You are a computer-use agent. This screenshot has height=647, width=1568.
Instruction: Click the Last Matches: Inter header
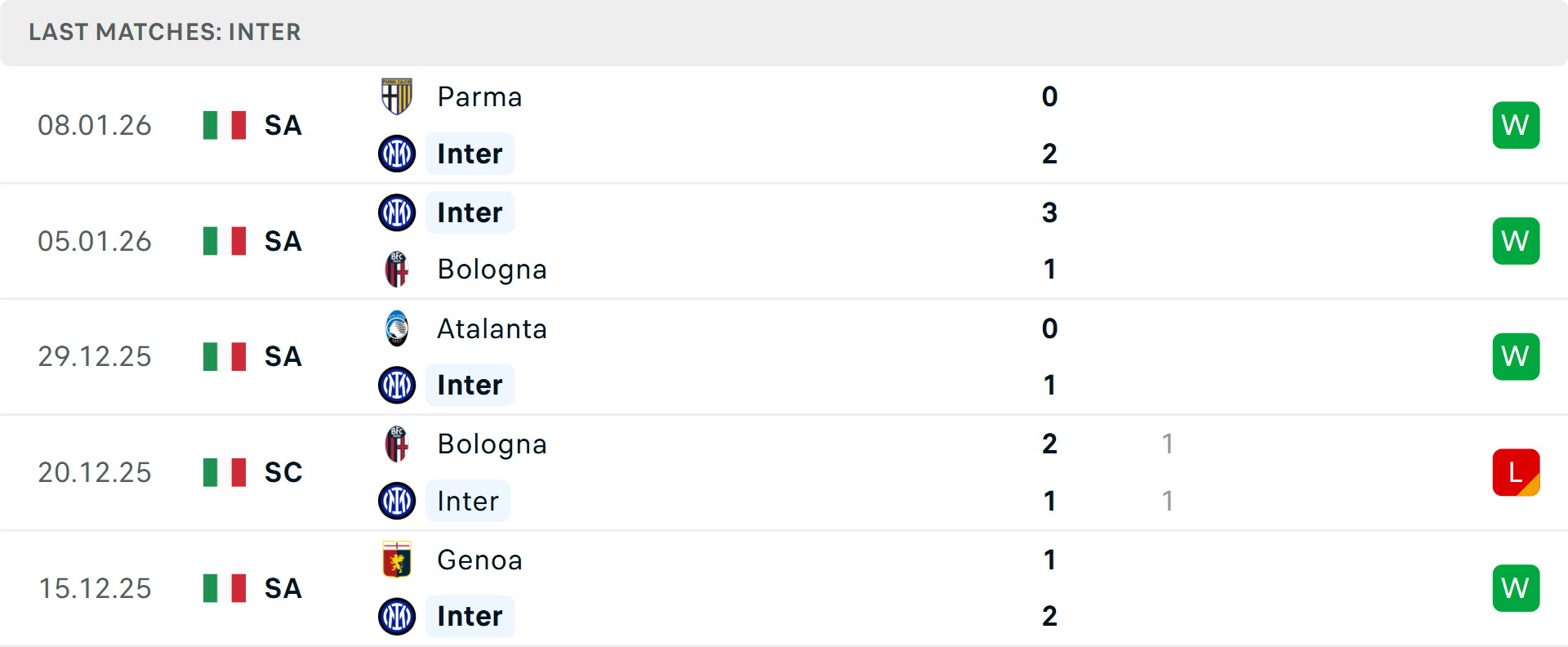(165, 32)
